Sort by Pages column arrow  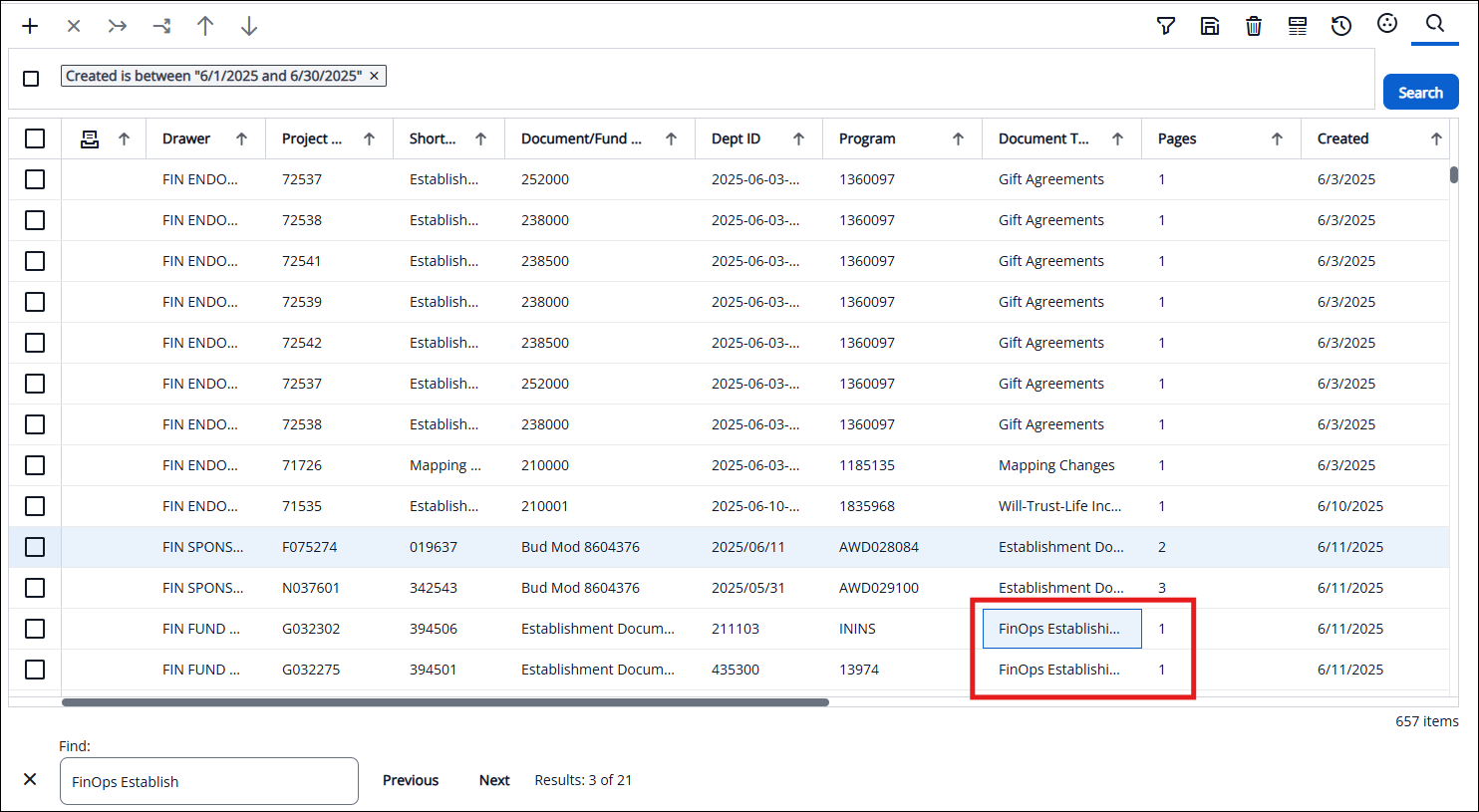1277,139
